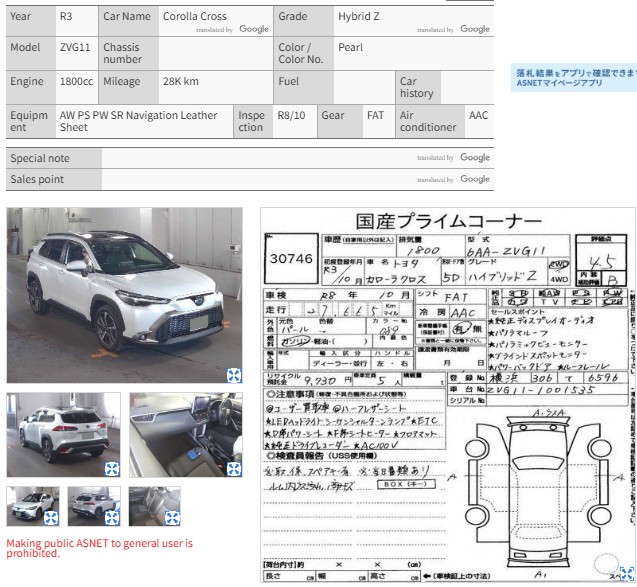The image size is (637, 587).
Task: Select the R3 year value
Action: tap(66, 16)
